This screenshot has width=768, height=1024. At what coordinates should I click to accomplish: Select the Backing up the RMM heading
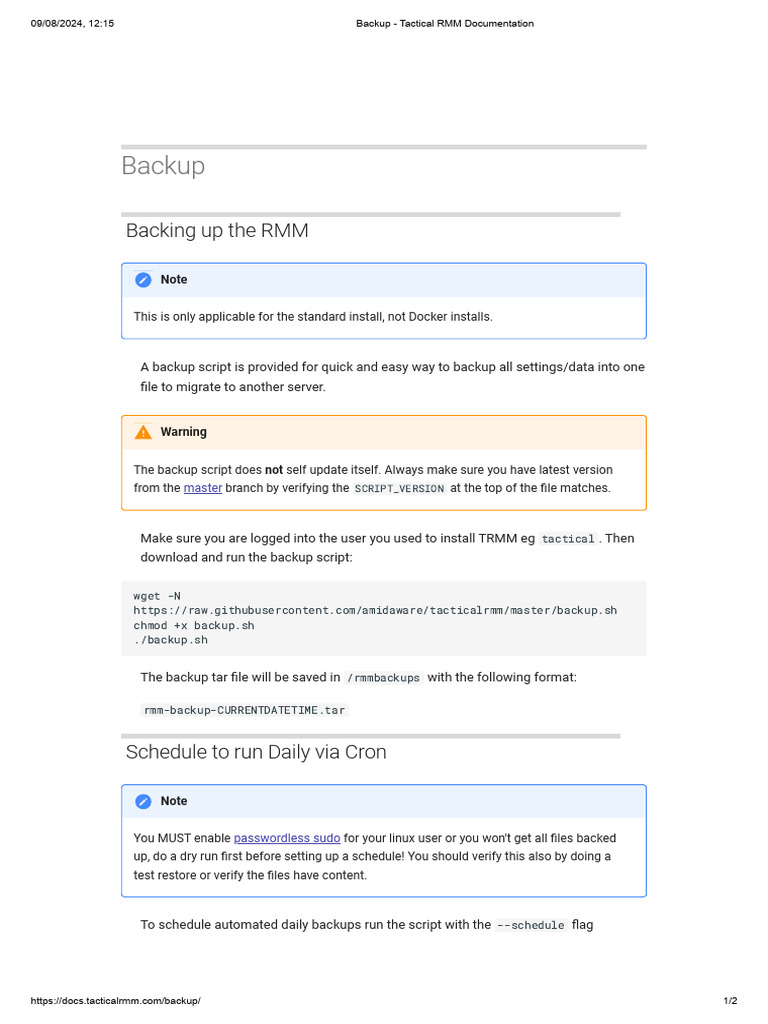217,231
